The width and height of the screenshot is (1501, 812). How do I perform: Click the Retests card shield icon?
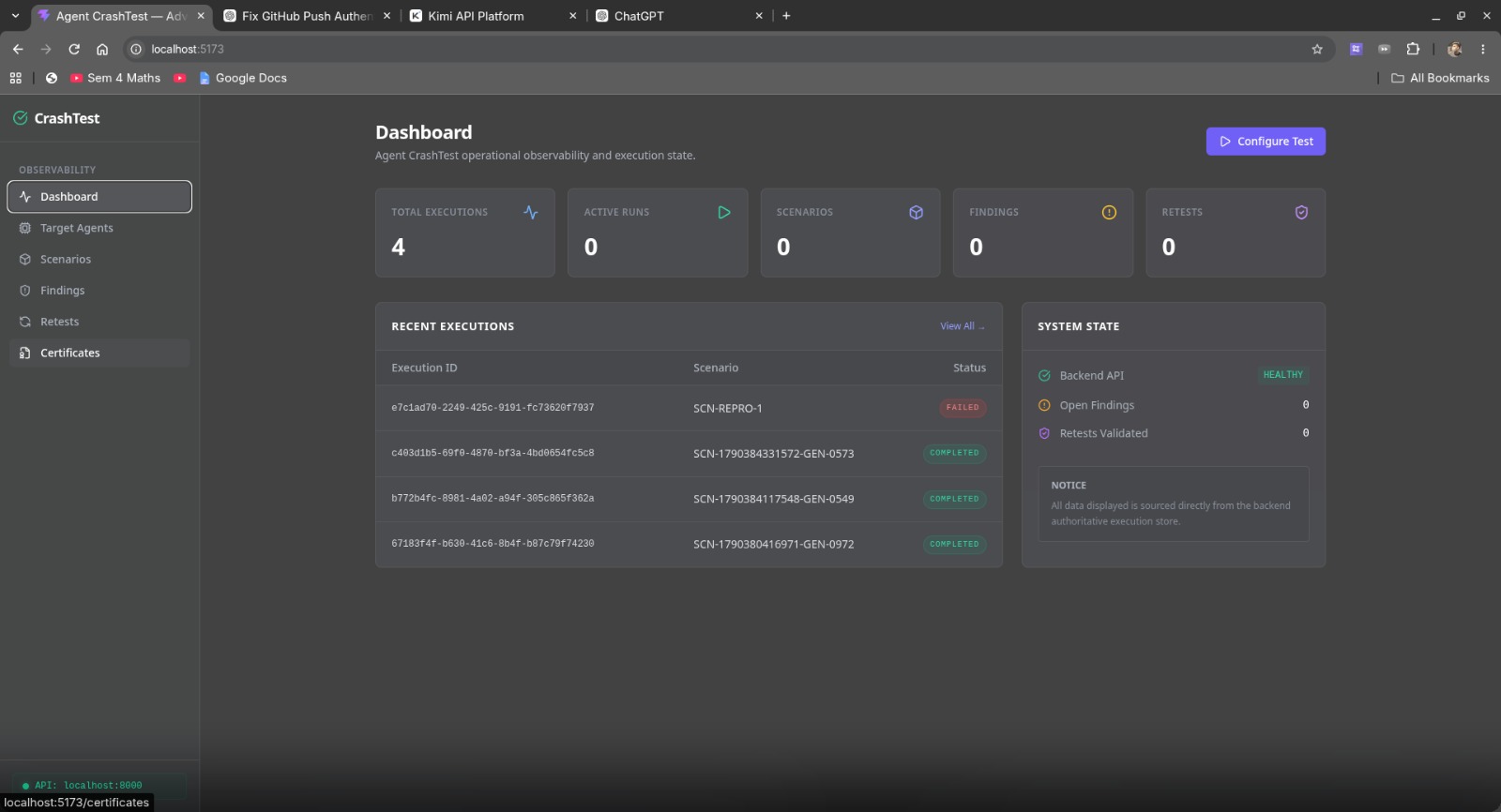tap(1301, 213)
